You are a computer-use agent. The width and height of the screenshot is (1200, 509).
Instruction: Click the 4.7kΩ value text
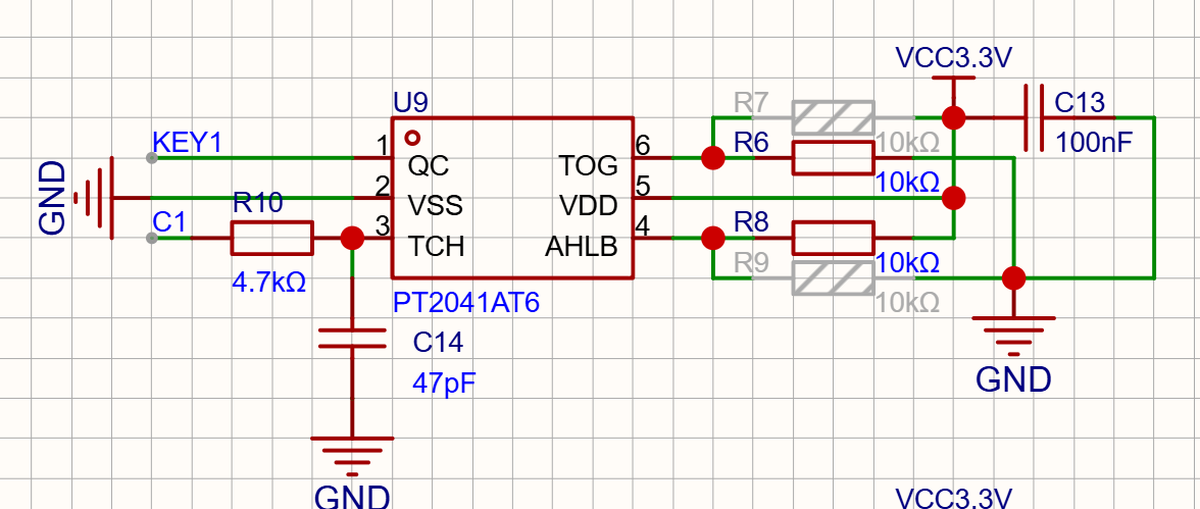[x=269, y=283]
